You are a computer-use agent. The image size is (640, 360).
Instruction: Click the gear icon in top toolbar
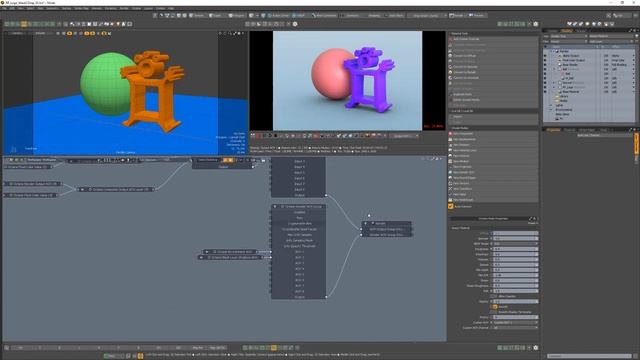536,24
